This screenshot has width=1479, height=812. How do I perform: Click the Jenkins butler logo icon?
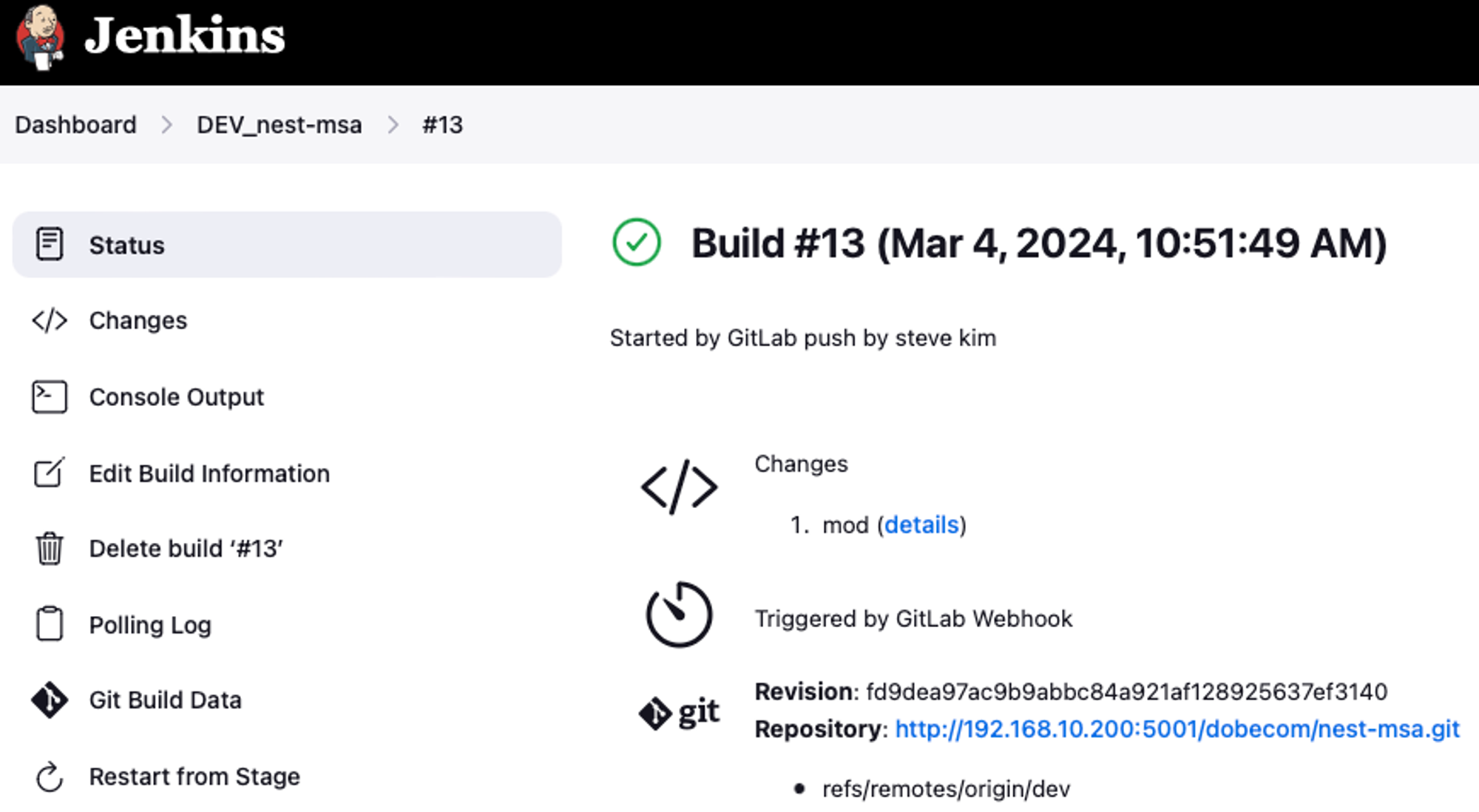click(x=41, y=37)
